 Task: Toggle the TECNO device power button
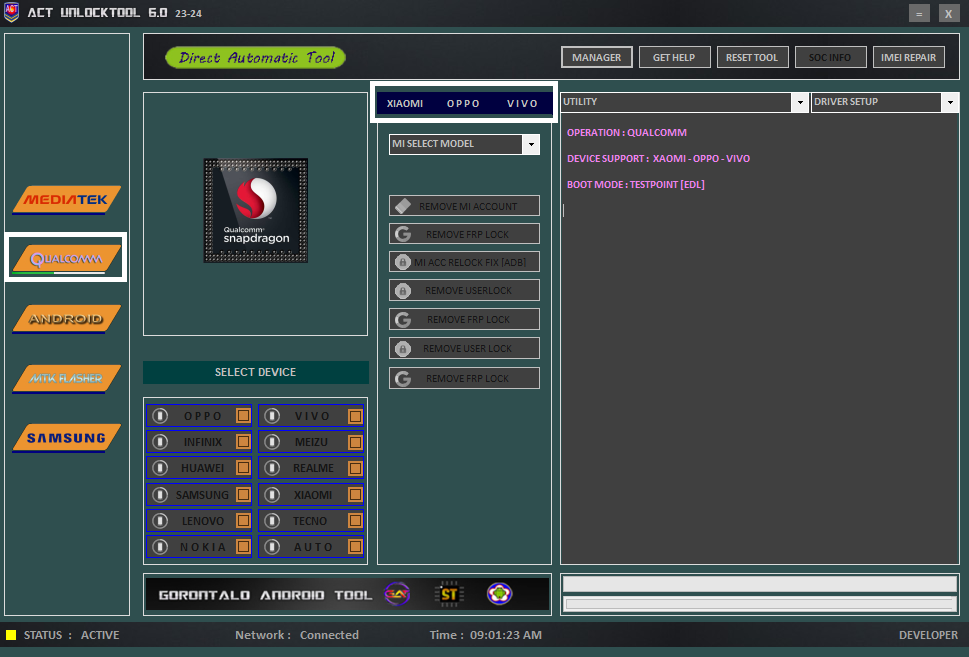tap(272, 521)
